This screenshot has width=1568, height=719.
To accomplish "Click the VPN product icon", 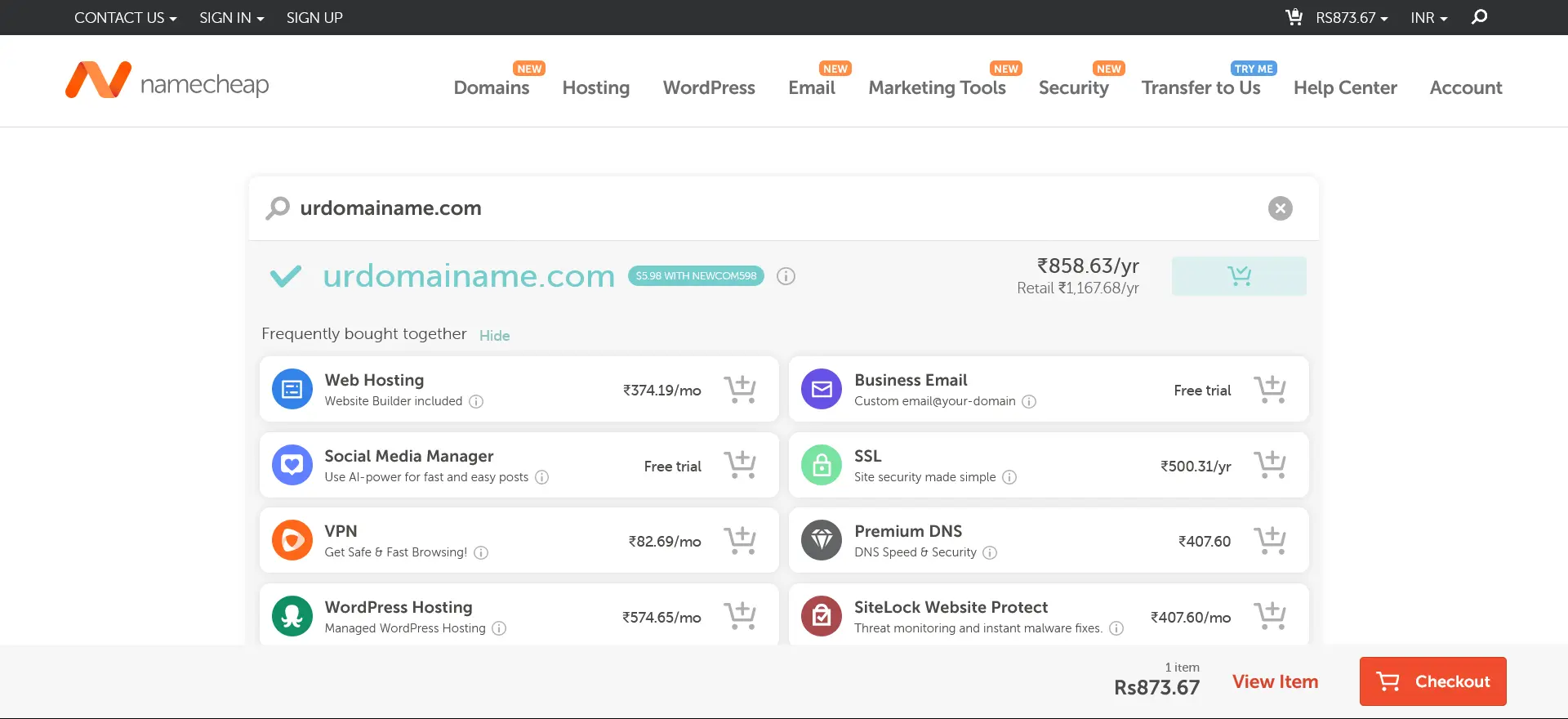I will click(292, 540).
